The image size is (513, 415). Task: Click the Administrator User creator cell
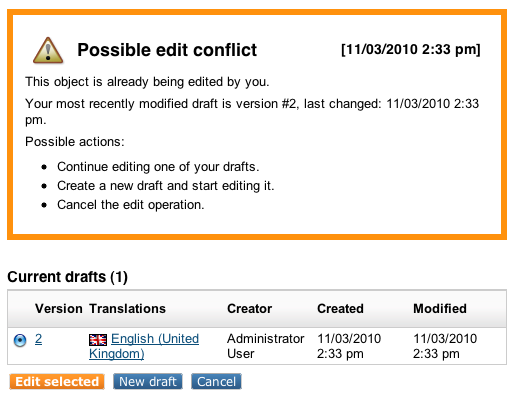point(265,346)
